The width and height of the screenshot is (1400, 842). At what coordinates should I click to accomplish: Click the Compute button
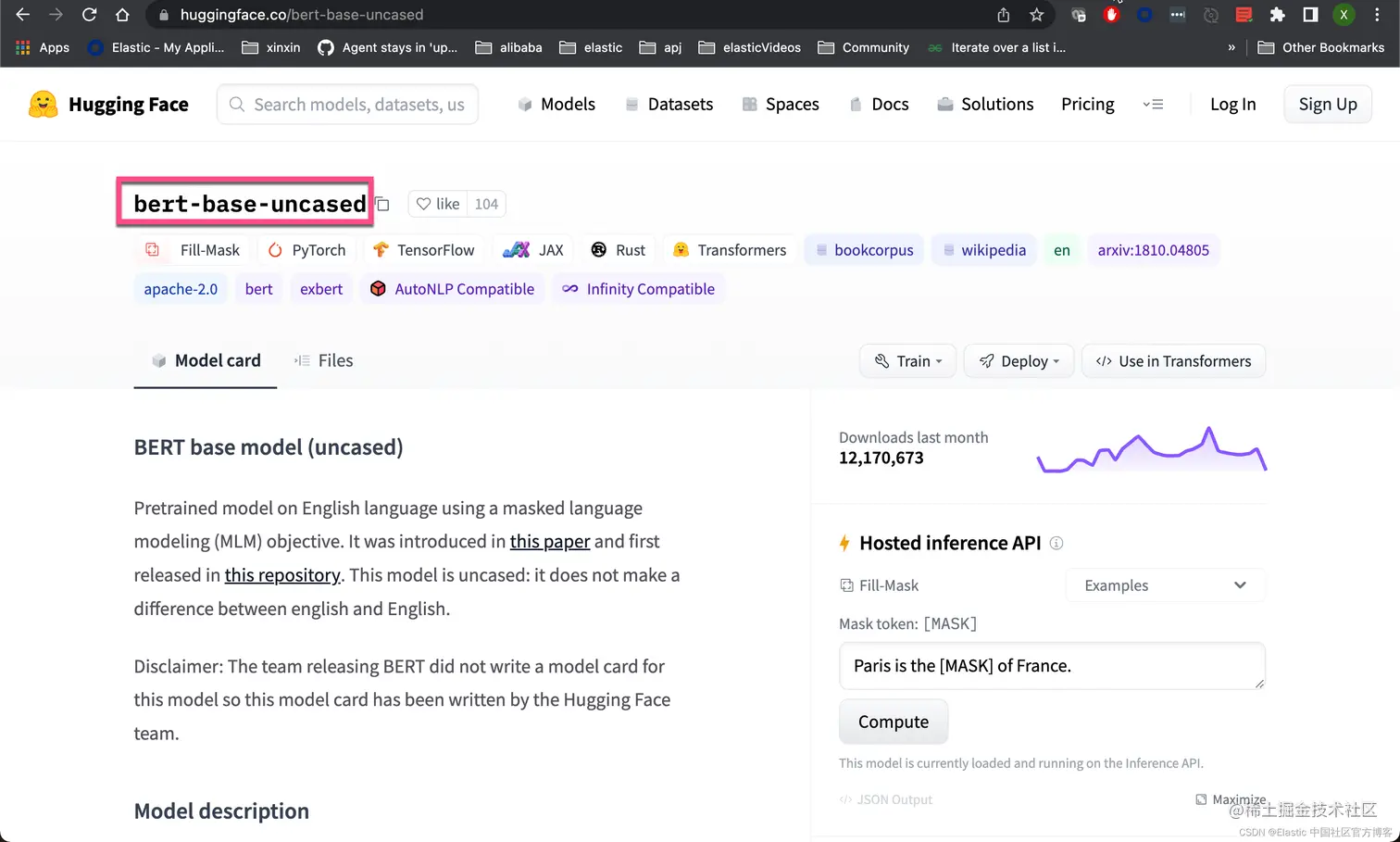tap(894, 722)
